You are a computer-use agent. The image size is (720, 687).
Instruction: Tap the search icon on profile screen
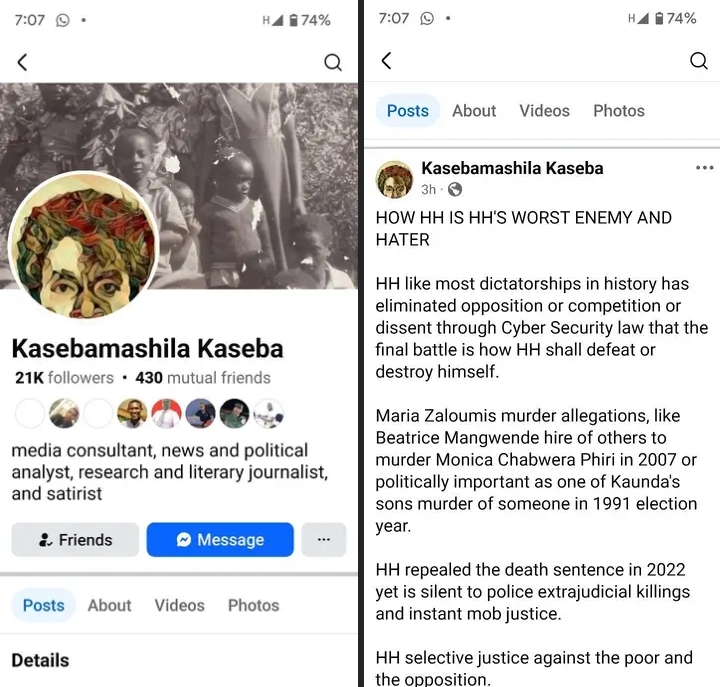click(x=333, y=62)
